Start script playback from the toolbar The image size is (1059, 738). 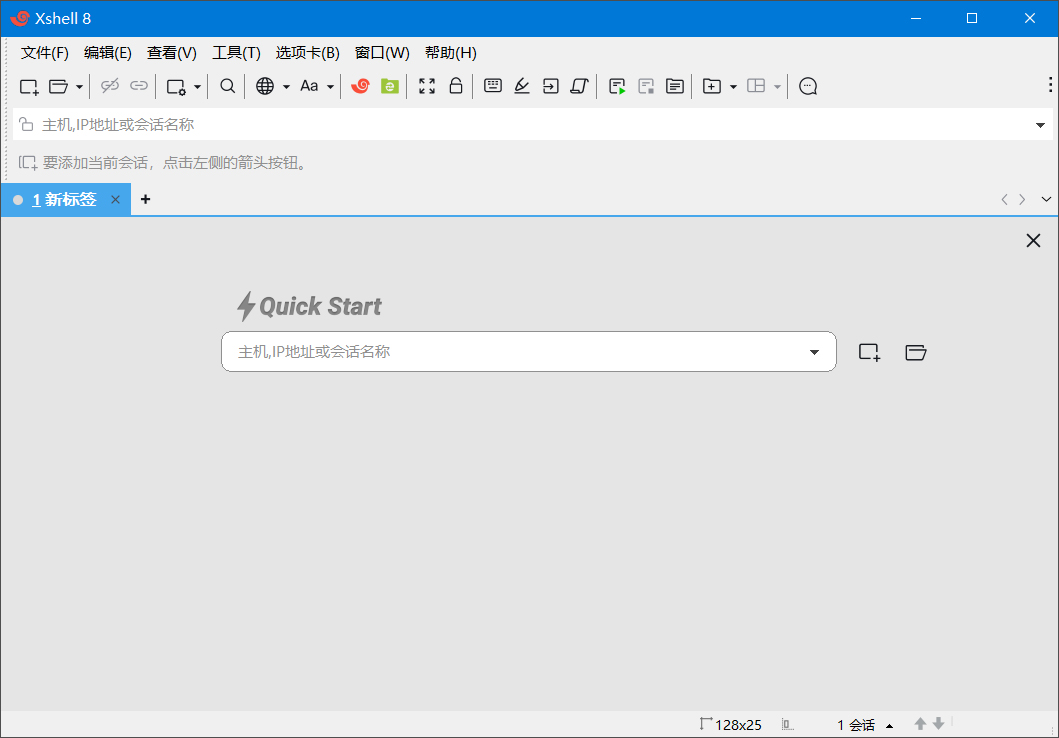tap(618, 86)
